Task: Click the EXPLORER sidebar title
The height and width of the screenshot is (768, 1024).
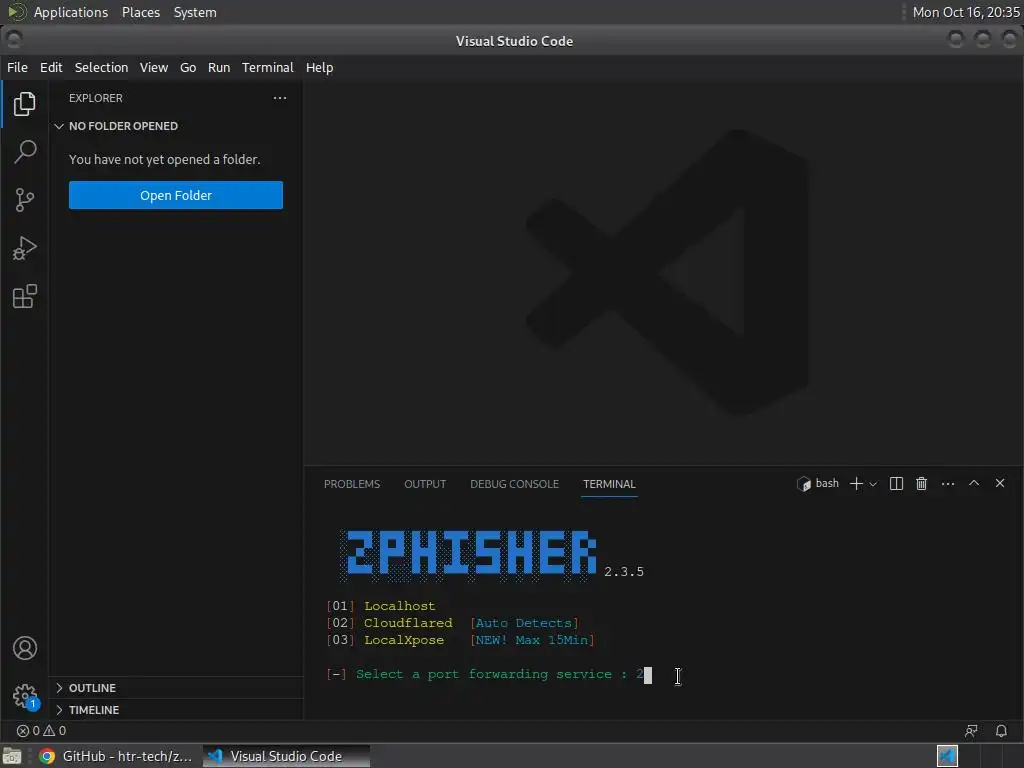Action: pos(96,98)
